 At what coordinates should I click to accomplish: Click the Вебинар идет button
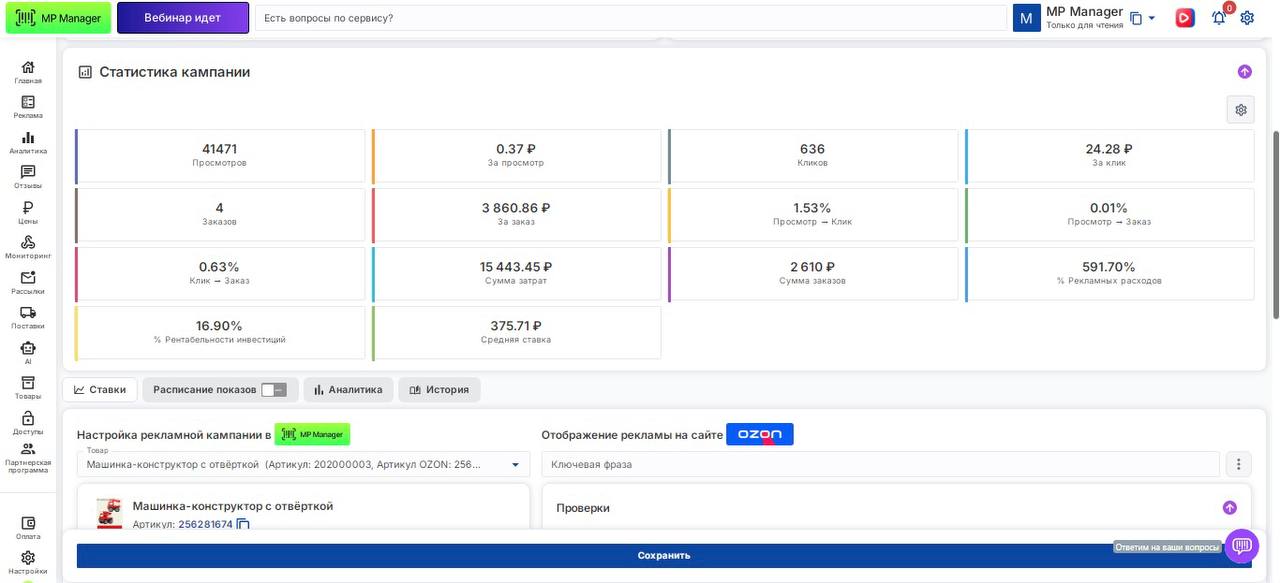click(183, 18)
